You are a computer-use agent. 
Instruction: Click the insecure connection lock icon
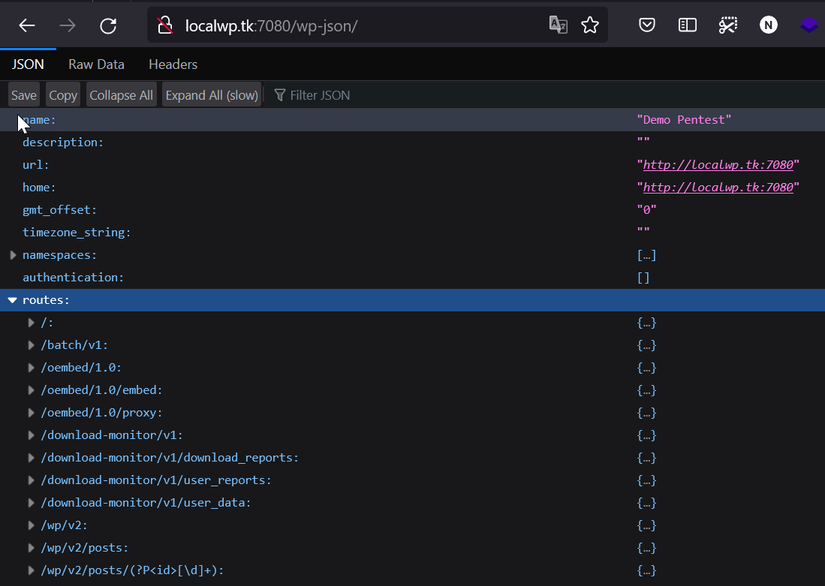(x=165, y=26)
